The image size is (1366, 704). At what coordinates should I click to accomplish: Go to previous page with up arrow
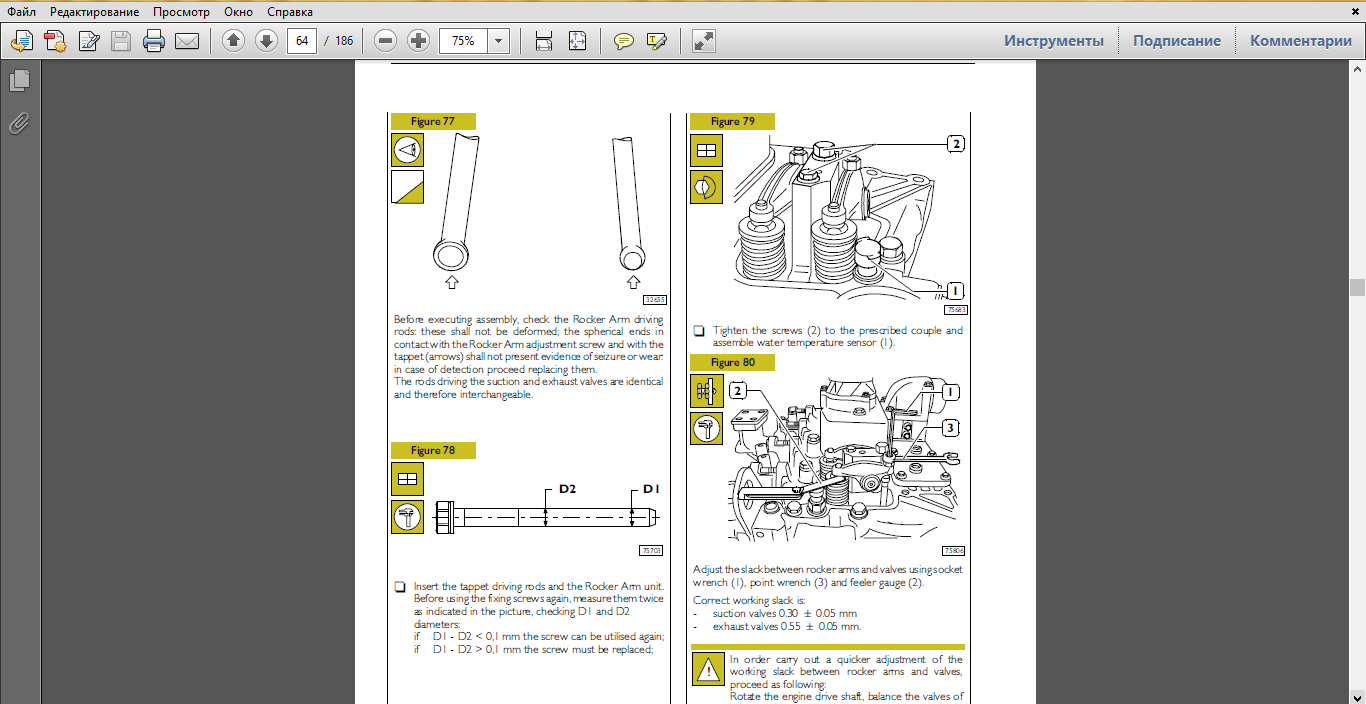(x=233, y=41)
